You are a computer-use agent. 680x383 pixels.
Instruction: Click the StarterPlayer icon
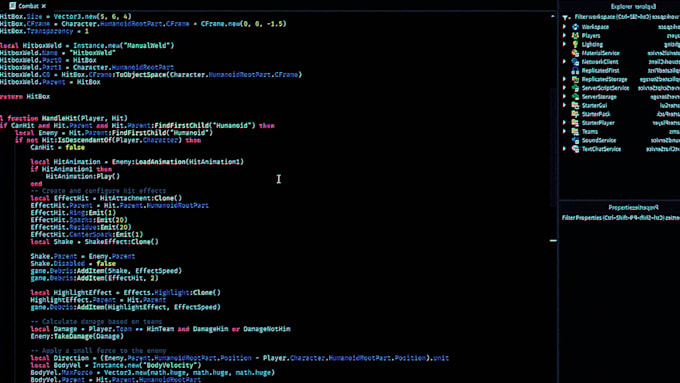click(x=575, y=123)
